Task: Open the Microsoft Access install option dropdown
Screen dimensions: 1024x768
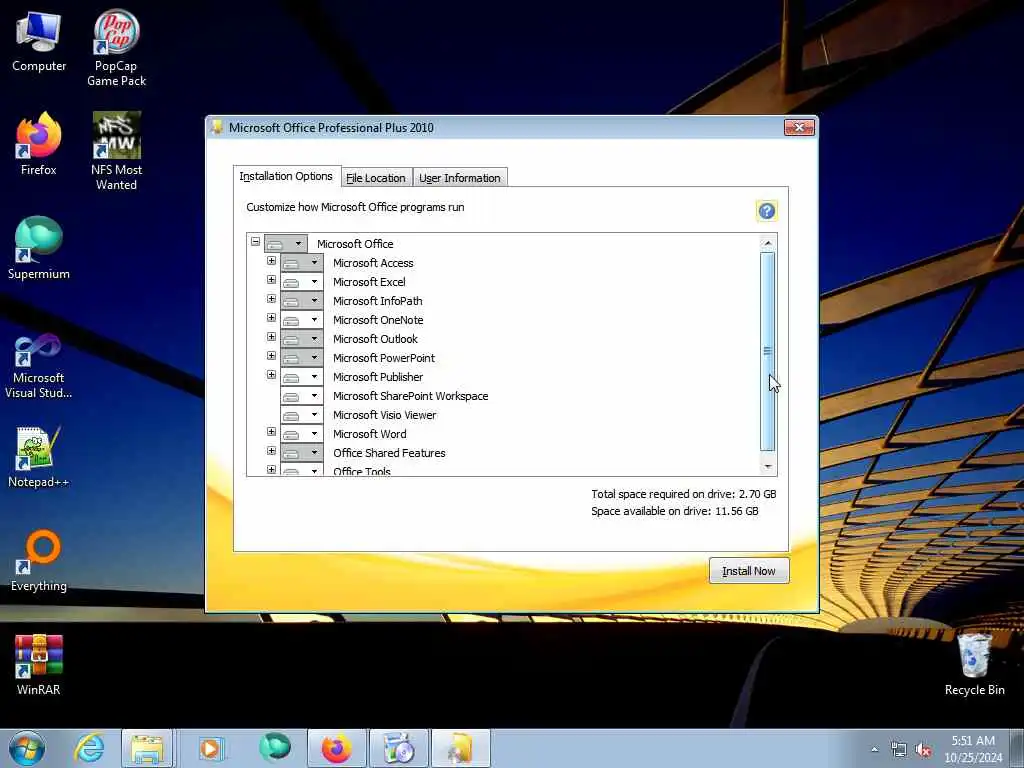Action: point(302,263)
